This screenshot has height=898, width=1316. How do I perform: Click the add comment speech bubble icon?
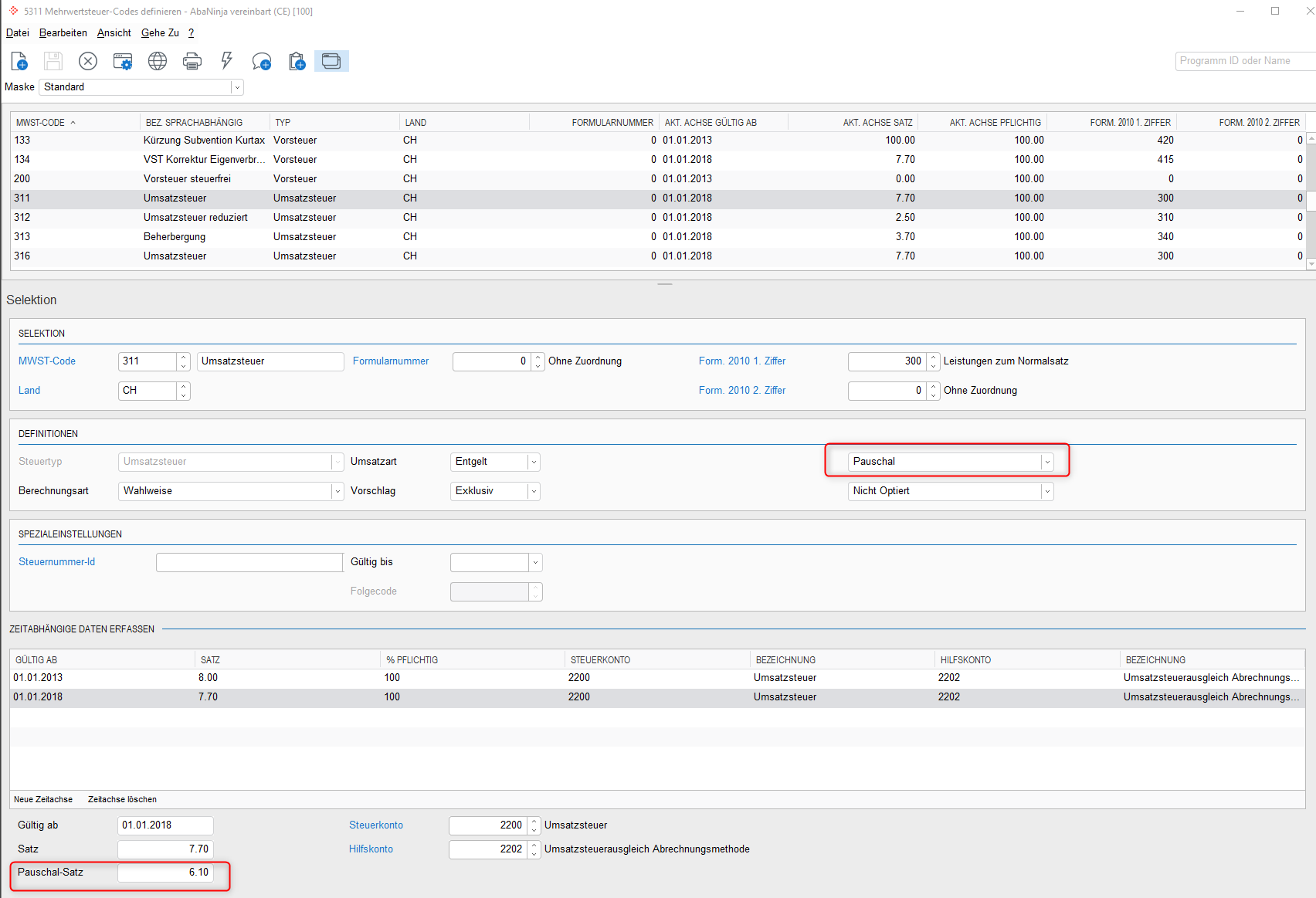click(x=262, y=61)
